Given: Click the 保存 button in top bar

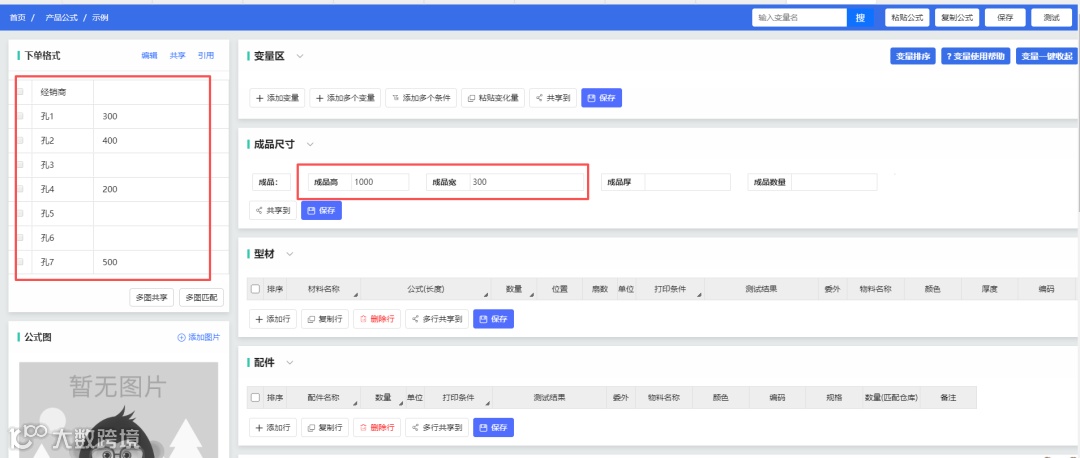Looking at the screenshot, I should tap(1005, 18).
